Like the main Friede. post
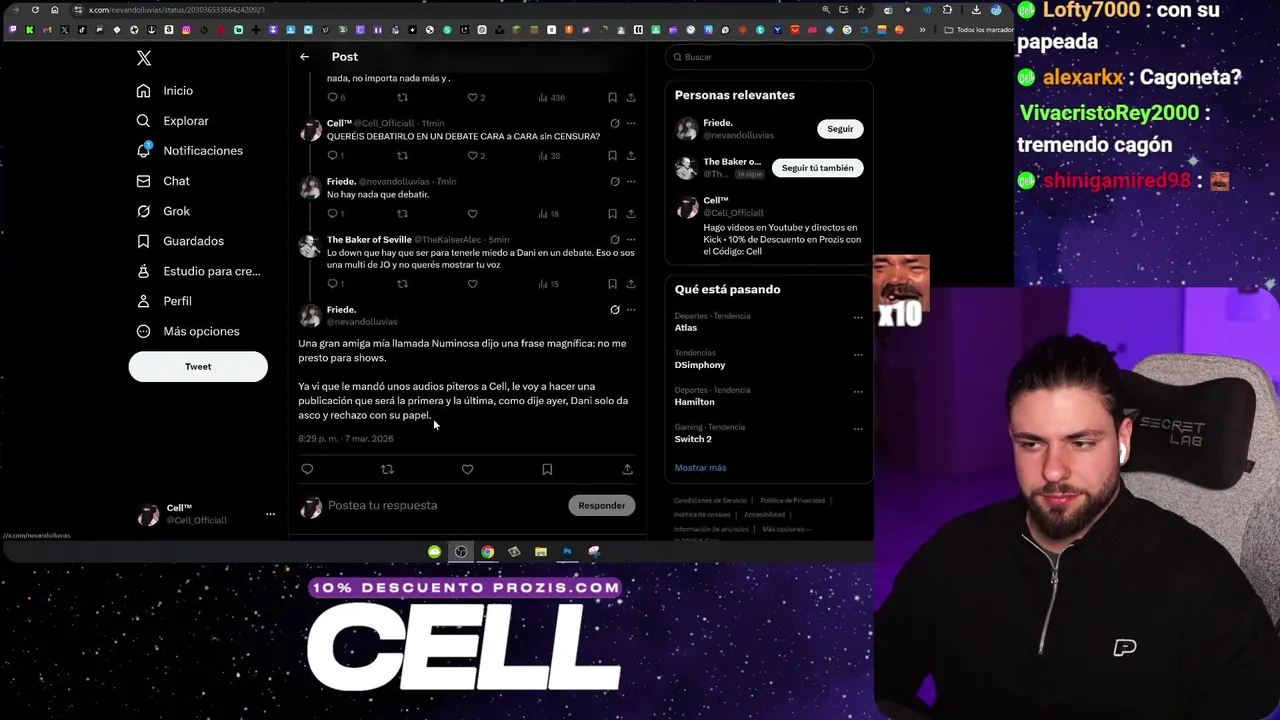Image resolution: width=1280 pixels, height=720 pixels. (467, 469)
